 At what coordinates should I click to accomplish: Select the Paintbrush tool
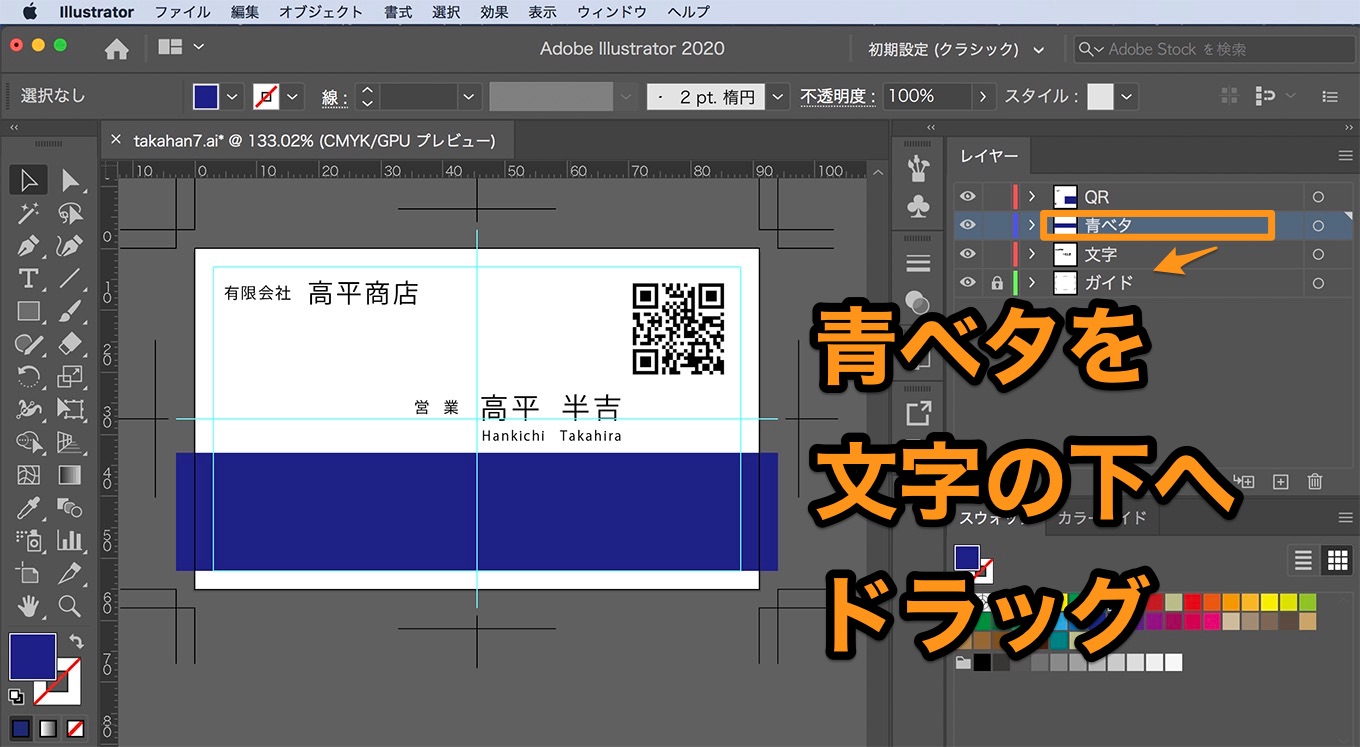pos(70,312)
